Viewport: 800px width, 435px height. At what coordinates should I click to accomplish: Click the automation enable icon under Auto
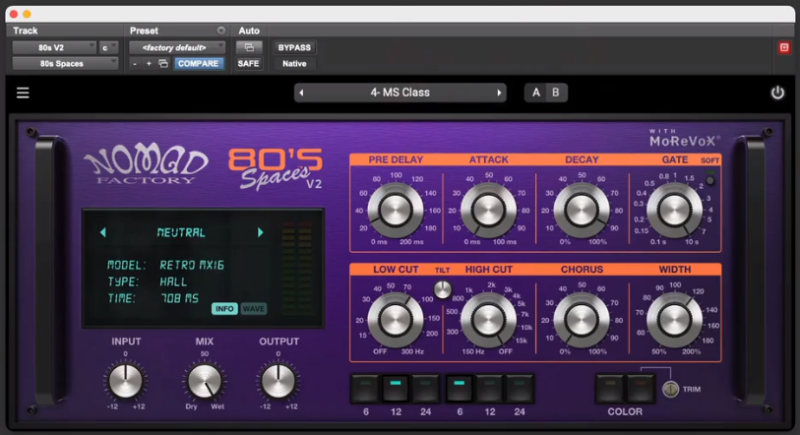click(247, 47)
